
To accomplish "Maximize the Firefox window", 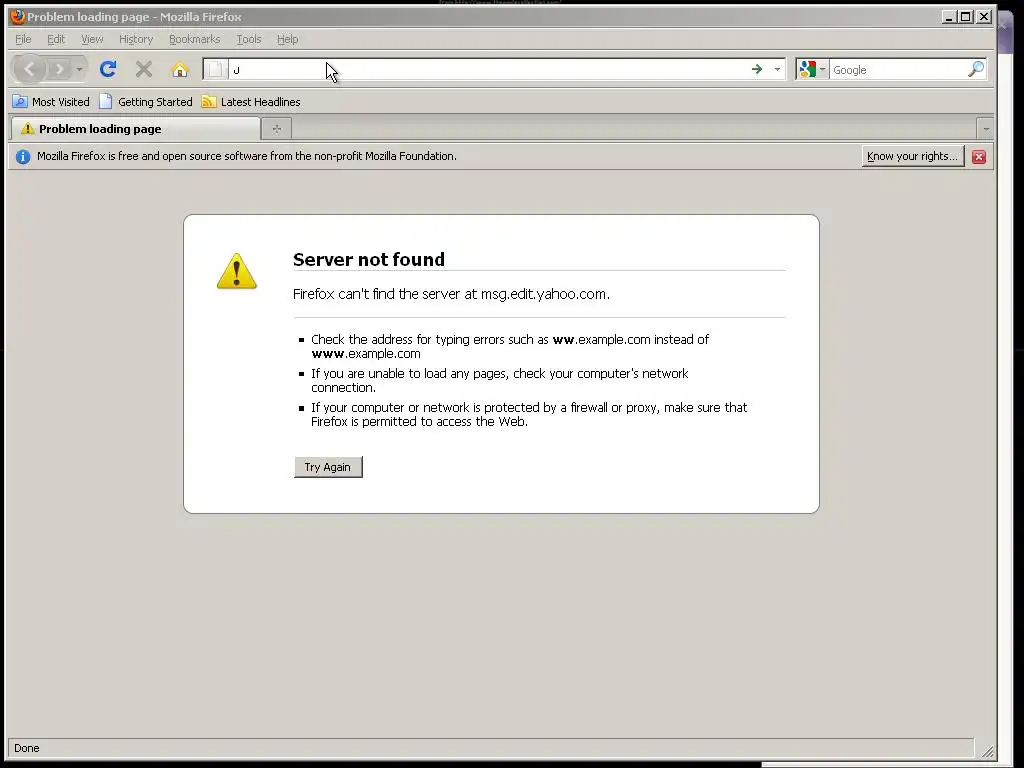I will tap(966, 17).
